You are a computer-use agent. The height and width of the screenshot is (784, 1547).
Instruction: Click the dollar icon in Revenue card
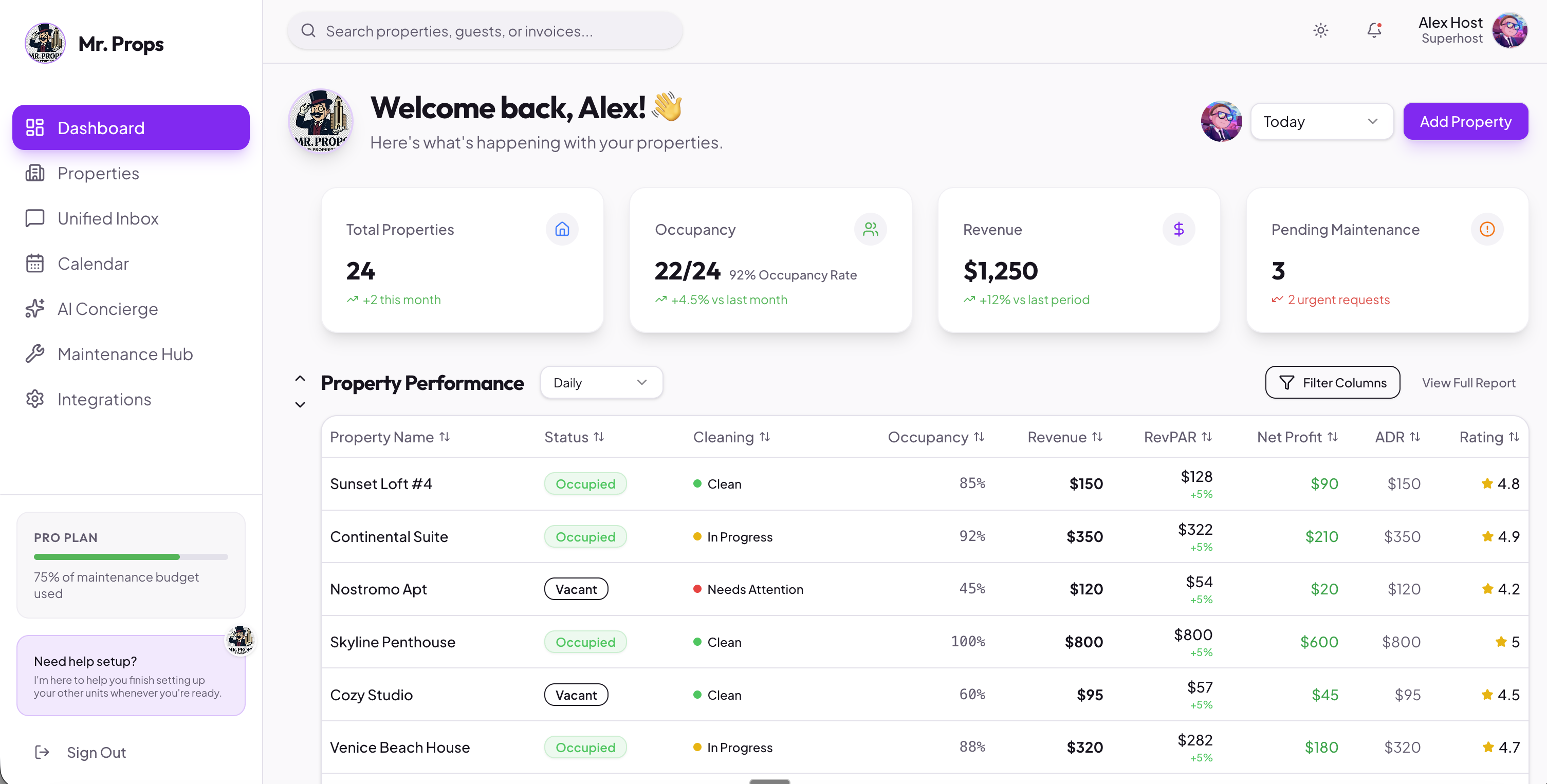click(1178, 229)
